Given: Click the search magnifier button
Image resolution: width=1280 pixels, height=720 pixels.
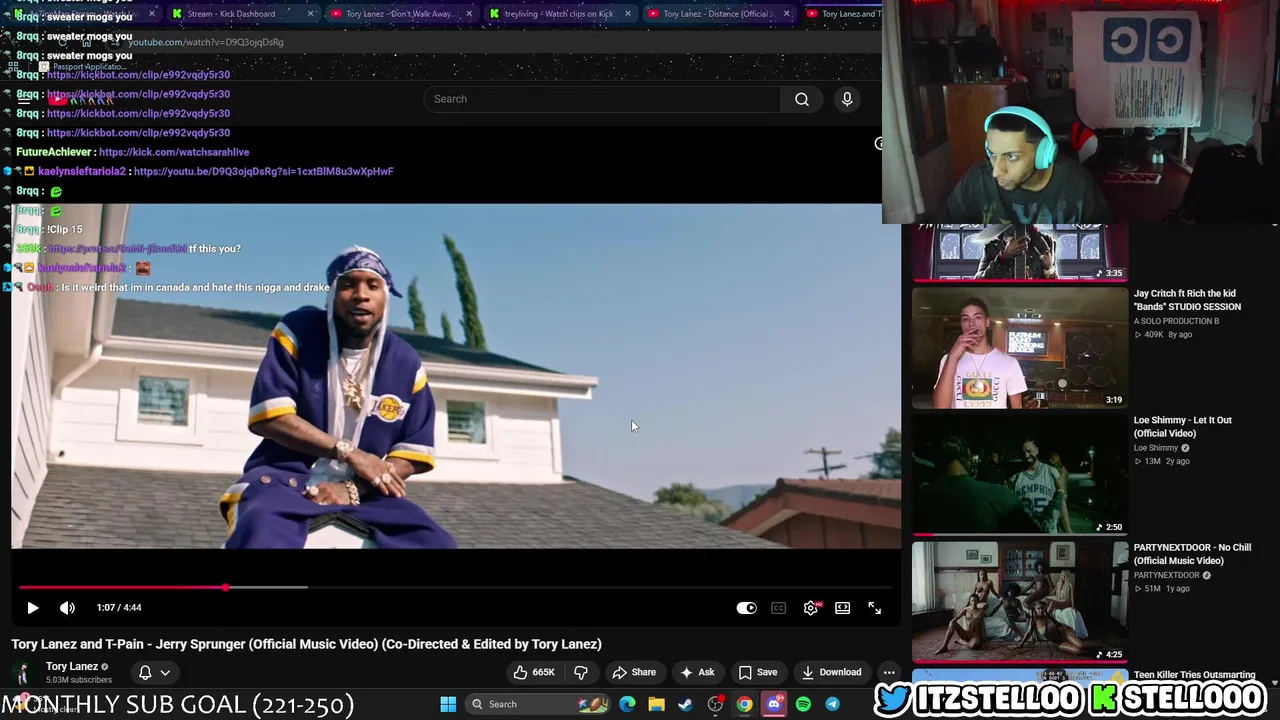Looking at the screenshot, I should click(801, 99).
